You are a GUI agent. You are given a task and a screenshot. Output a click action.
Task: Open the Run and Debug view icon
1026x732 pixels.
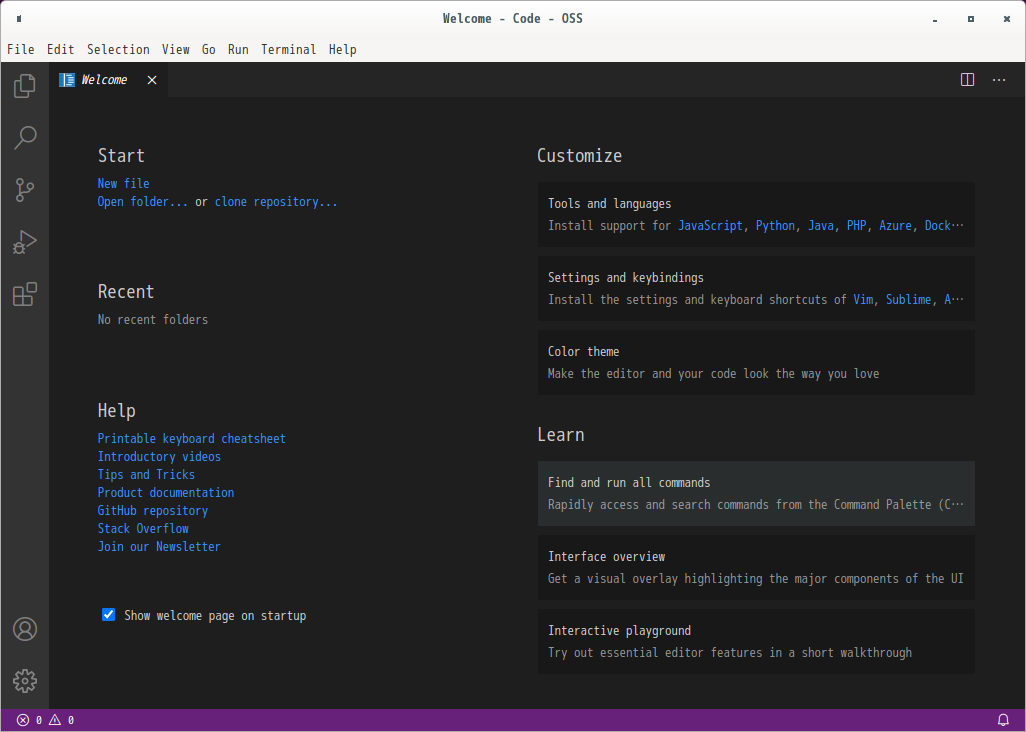point(25,242)
